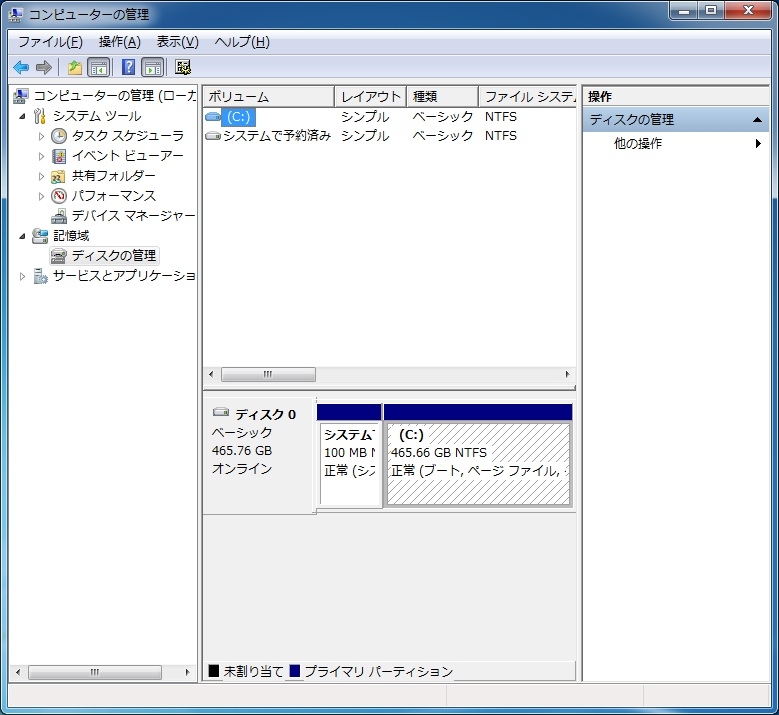Click the volume list scroll left arrow
Viewport: 779px width, 715px height.
211,374
